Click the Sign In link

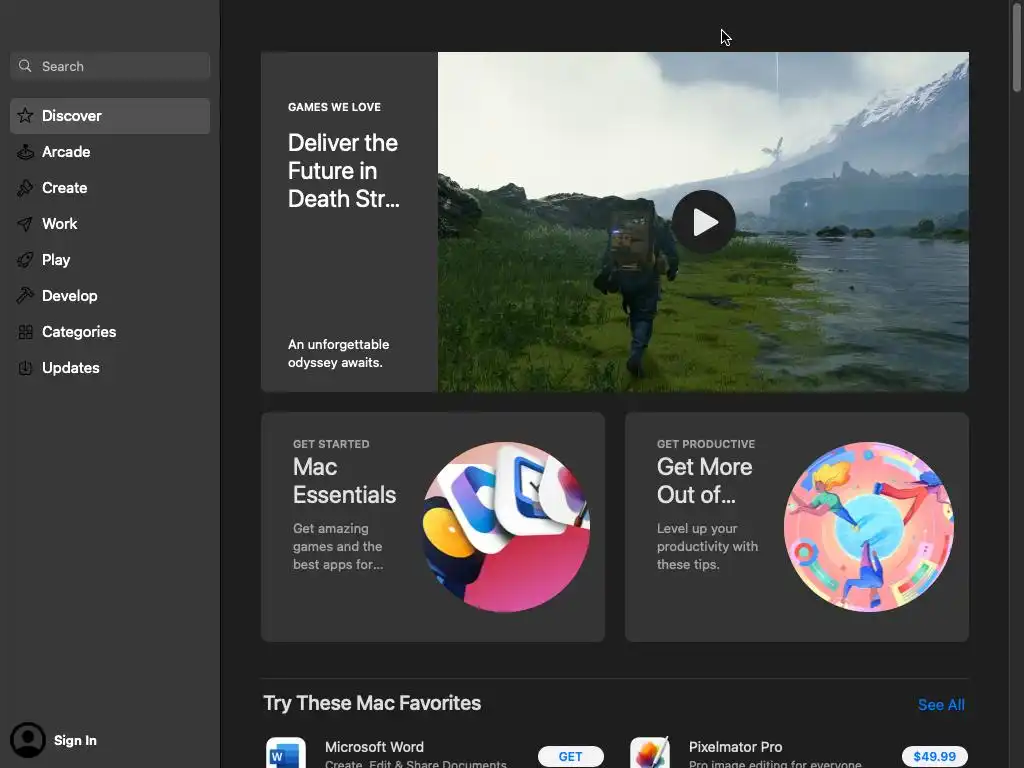[x=75, y=741]
